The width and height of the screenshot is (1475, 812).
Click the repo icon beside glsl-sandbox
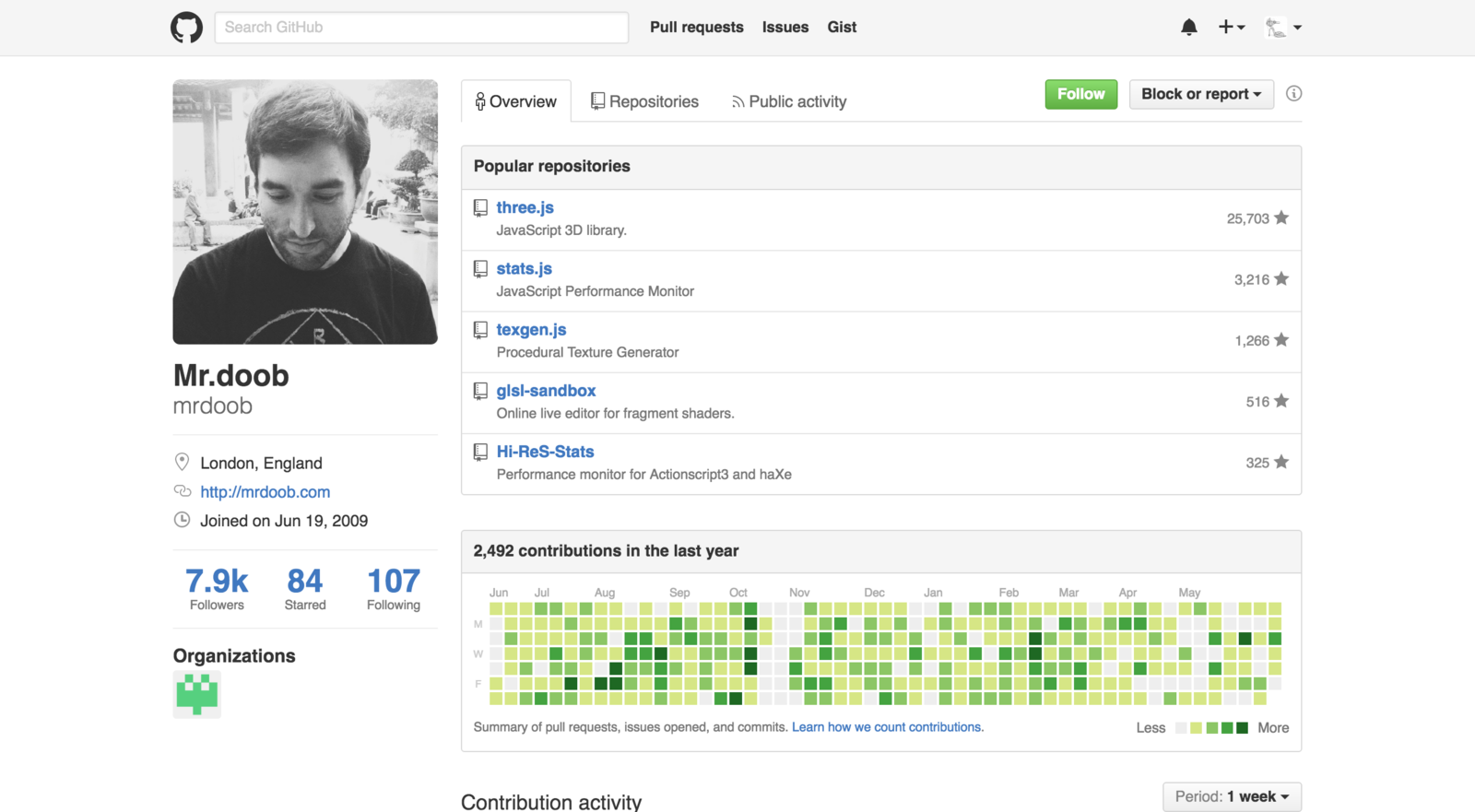point(480,391)
